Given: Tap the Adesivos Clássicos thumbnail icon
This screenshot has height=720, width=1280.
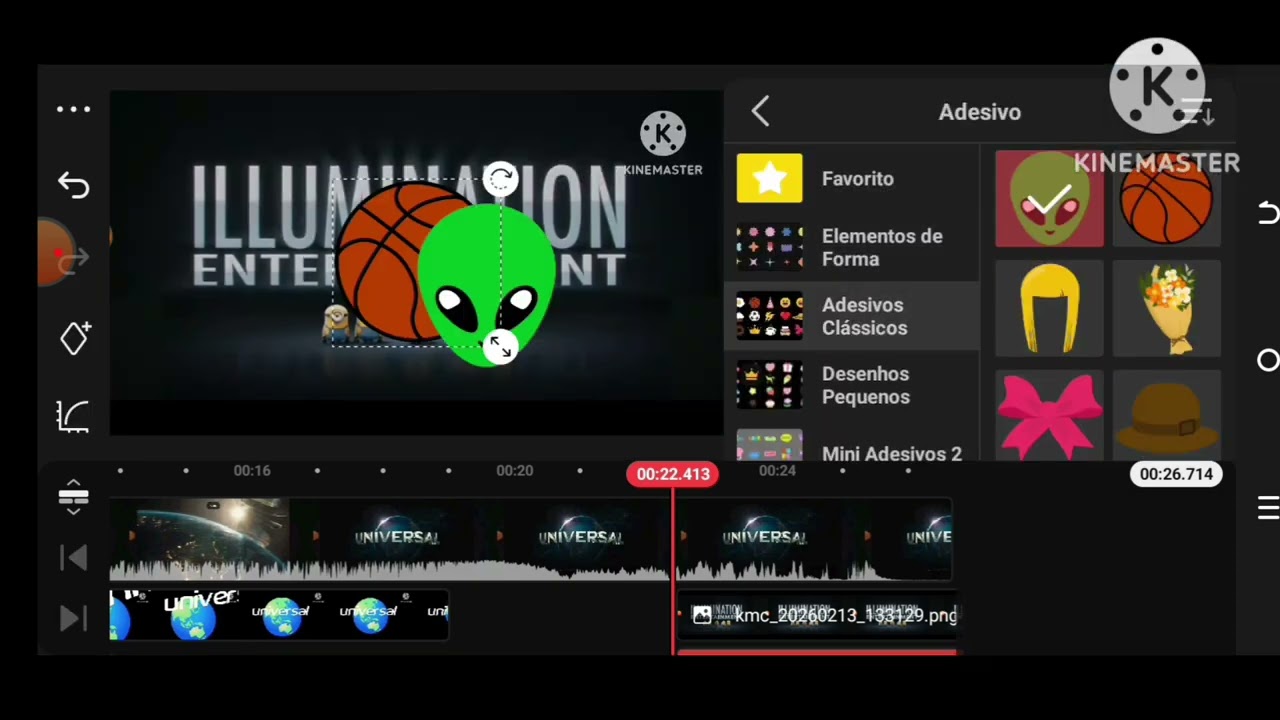Looking at the screenshot, I should pos(769,316).
